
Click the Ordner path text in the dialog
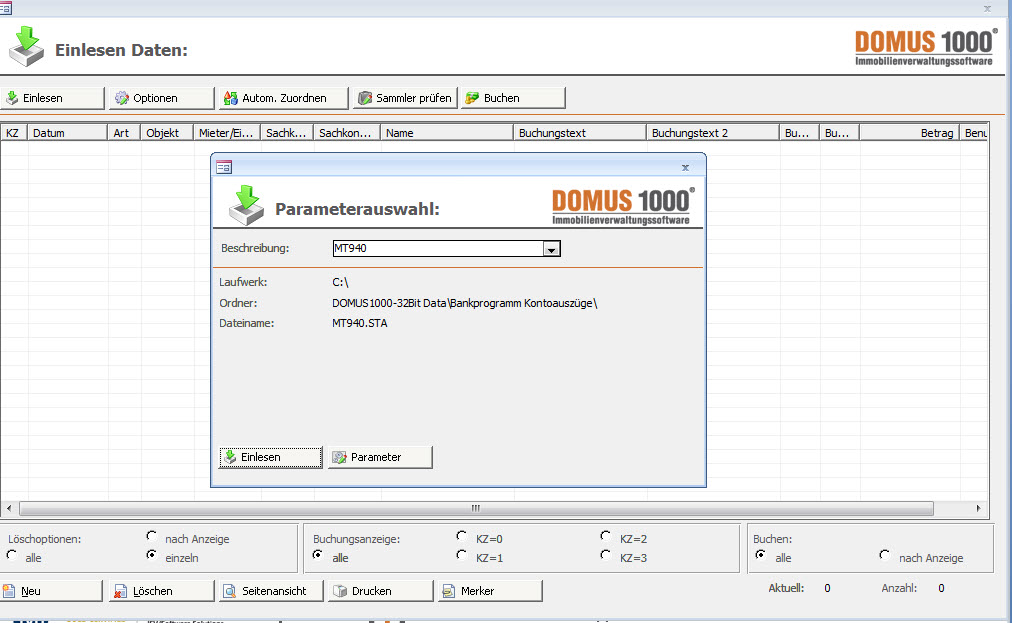pyautogui.click(x=465, y=303)
